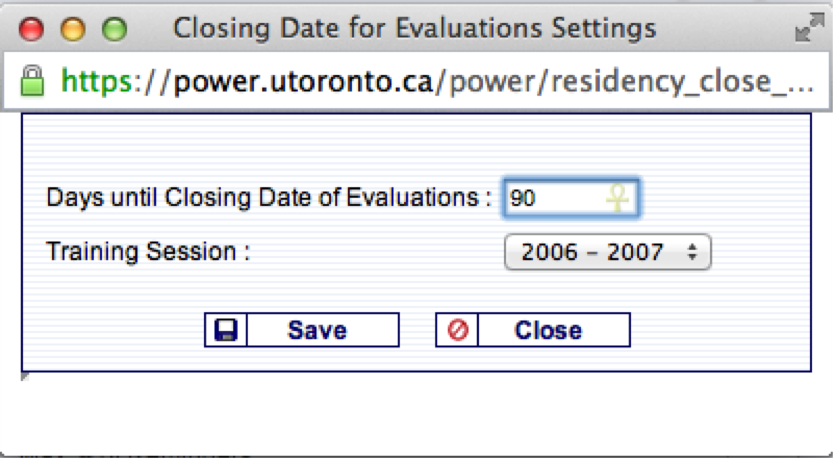
Task: Click the resize grip at the panel's bottom-left corner
Action: click(25, 376)
